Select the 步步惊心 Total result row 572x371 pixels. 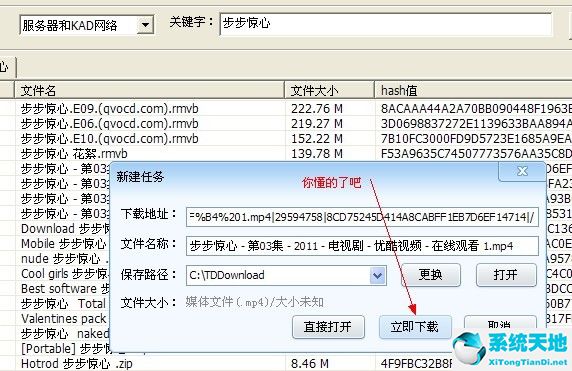tap(64, 304)
